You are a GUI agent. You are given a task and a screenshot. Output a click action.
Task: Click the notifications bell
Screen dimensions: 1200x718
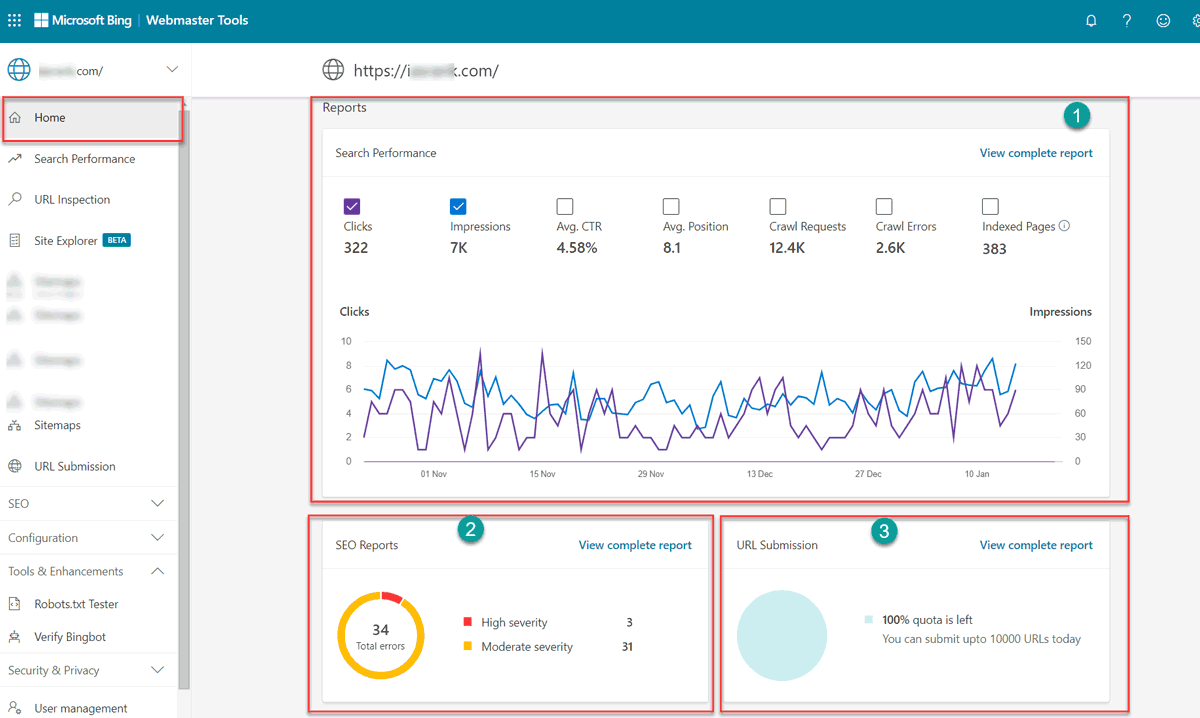[x=1091, y=20]
